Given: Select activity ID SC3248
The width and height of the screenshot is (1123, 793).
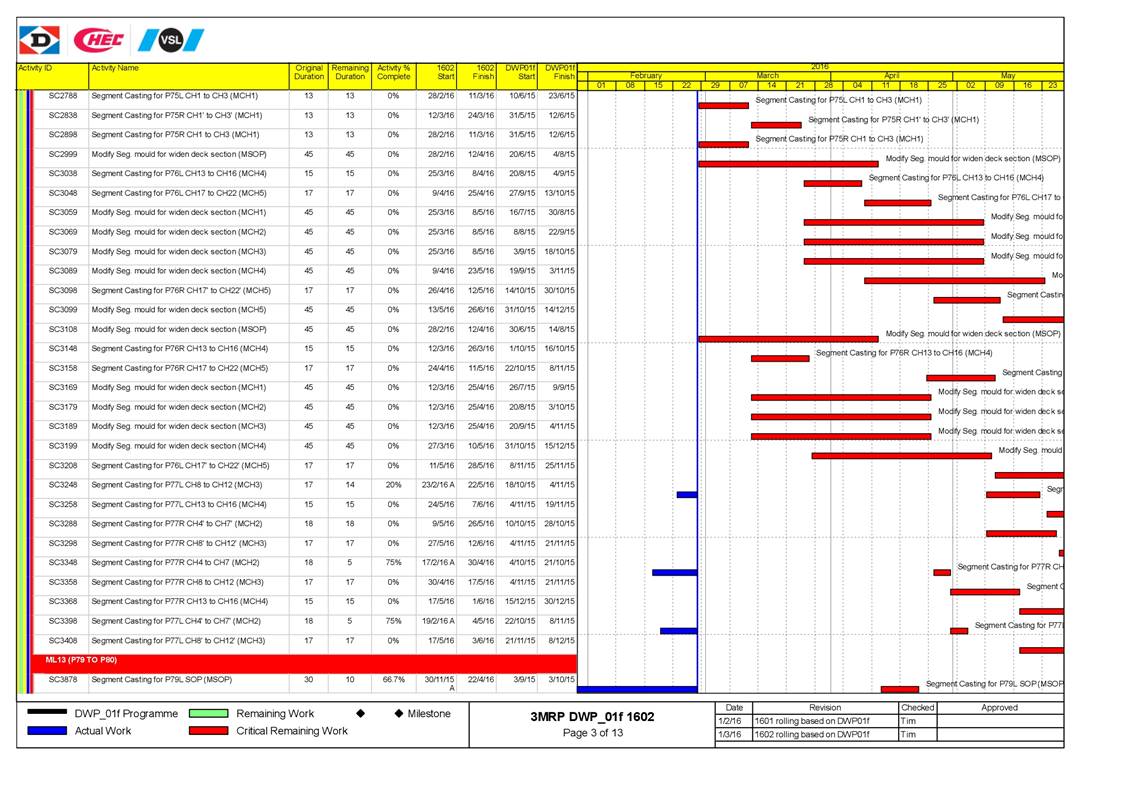Looking at the screenshot, I should (63, 485).
